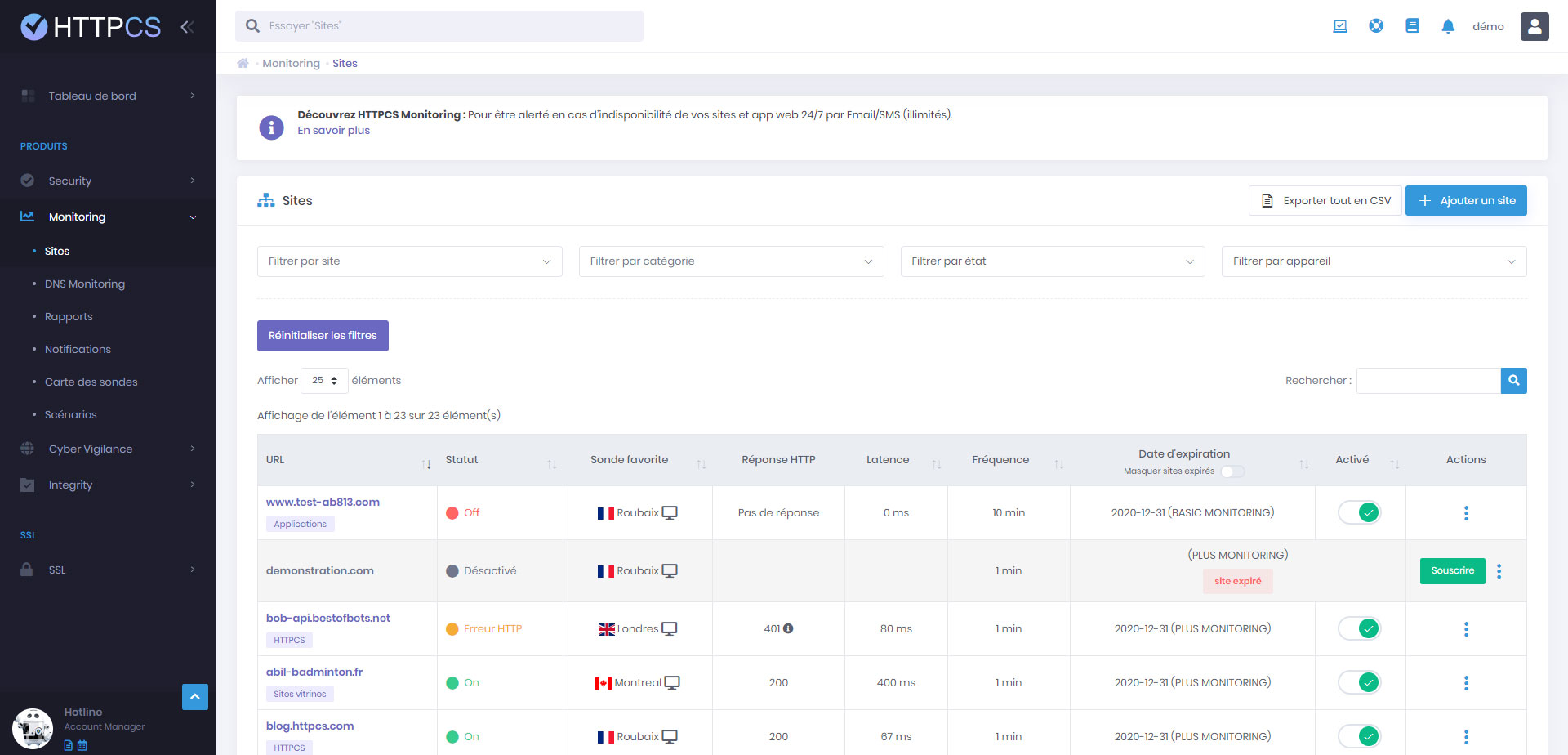Image resolution: width=1568 pixels, height=755 pixels.
Task: Sort table by Fréquence column arrows
Action: [1059, 464]
